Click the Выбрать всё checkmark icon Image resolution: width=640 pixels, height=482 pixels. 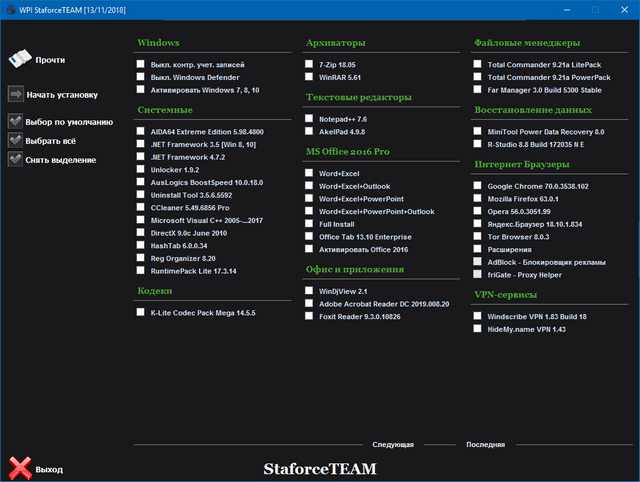coord(16,140)
